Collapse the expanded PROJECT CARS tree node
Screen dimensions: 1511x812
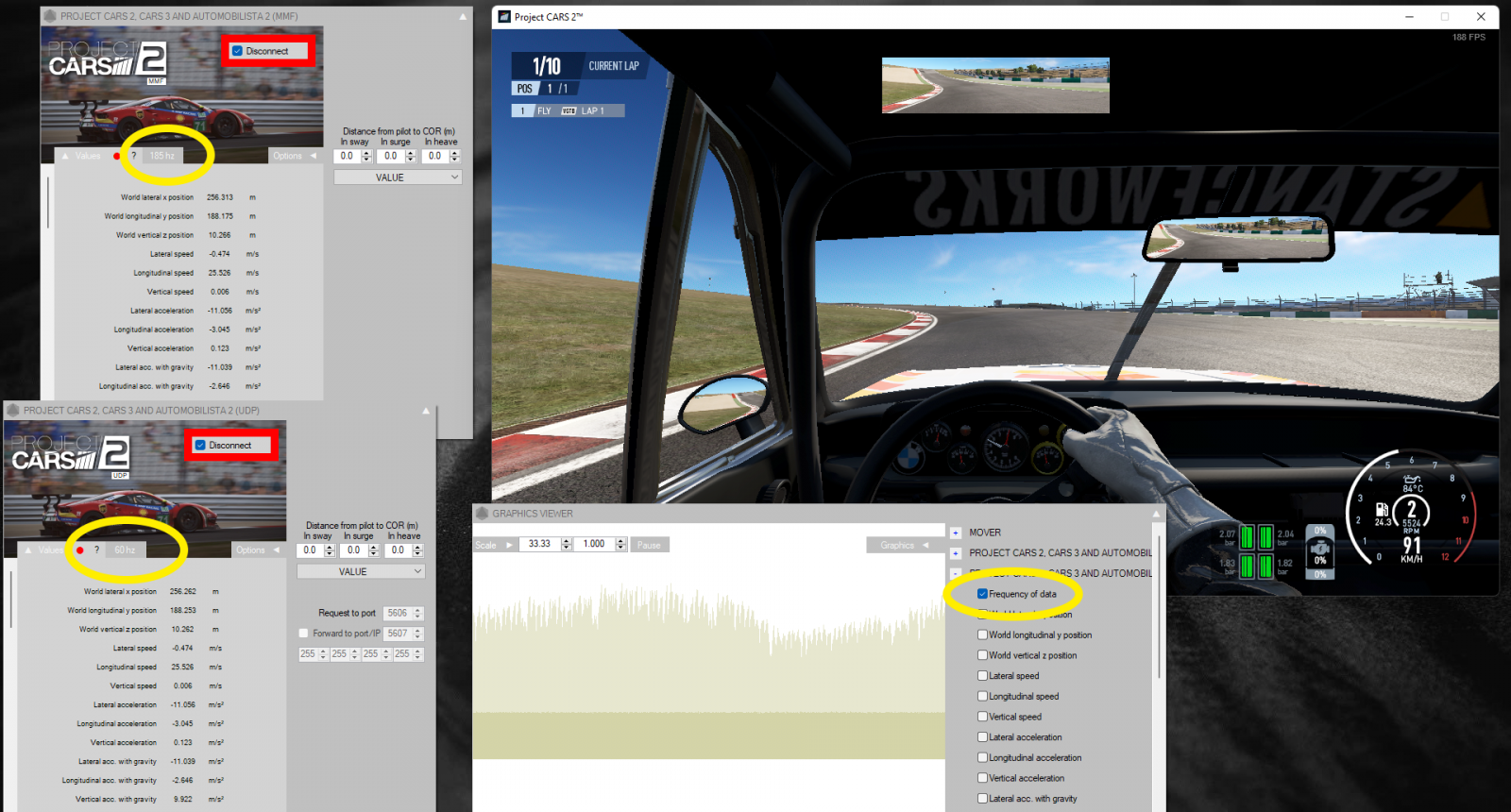956,573
